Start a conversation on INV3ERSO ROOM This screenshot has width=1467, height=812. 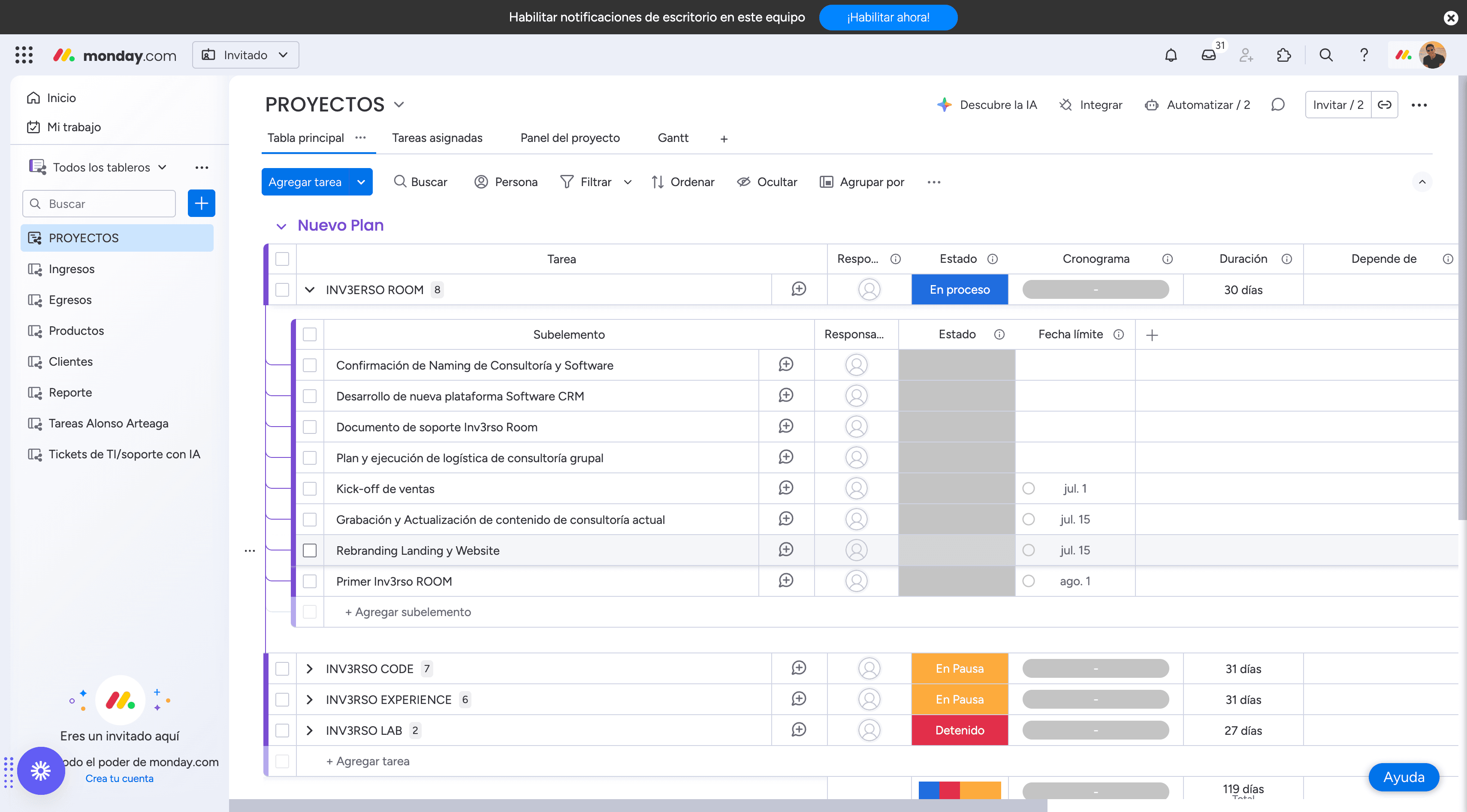click(799, 289)
